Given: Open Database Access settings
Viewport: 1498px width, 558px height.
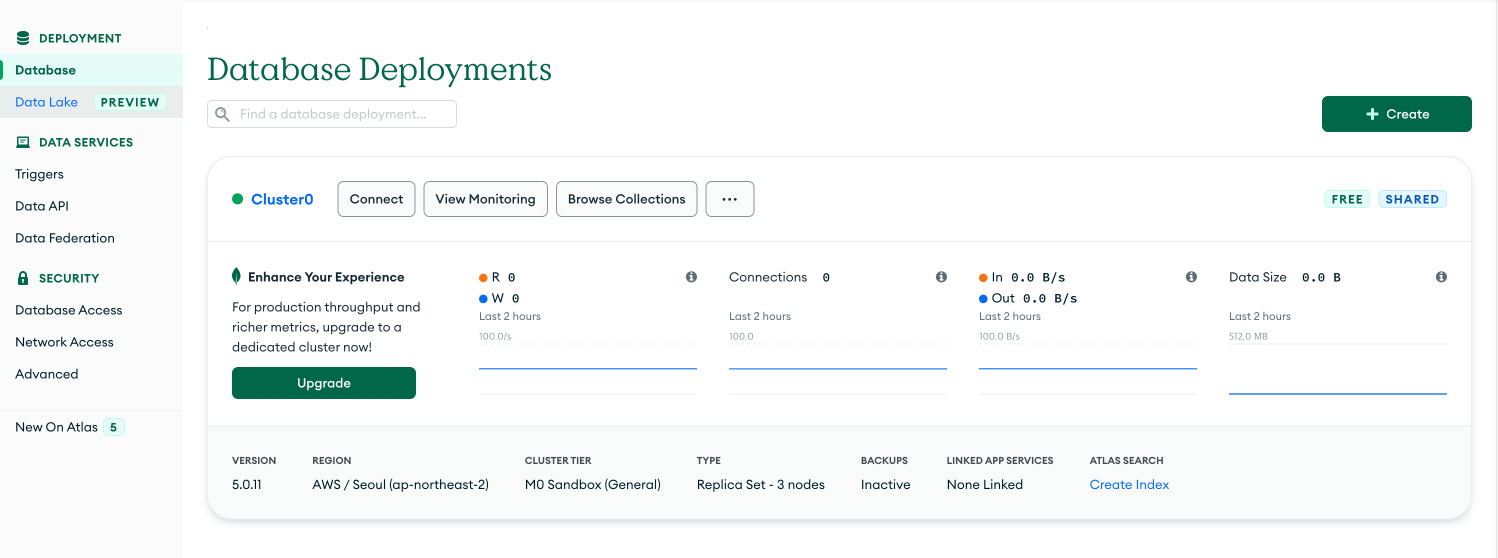Looking at the screenshot, I should pyautogui.click(x=69, y=310).
